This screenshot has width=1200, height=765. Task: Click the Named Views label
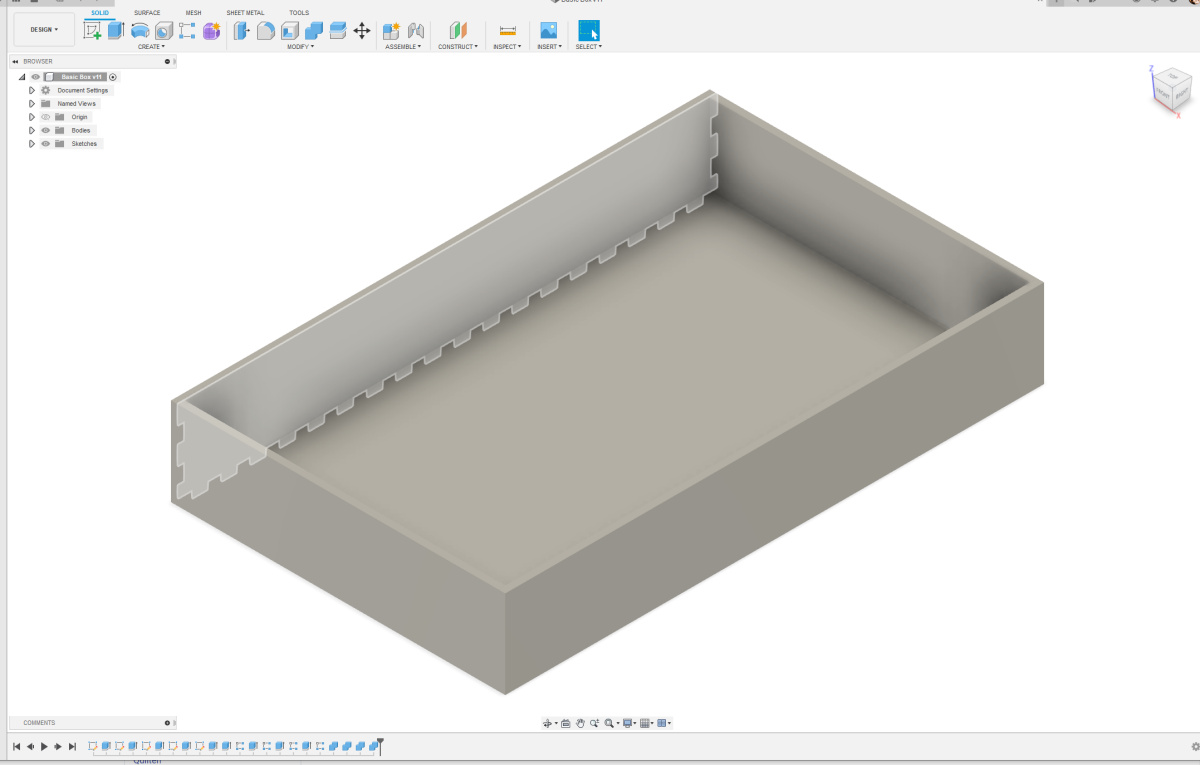click(x=77, y=104)
